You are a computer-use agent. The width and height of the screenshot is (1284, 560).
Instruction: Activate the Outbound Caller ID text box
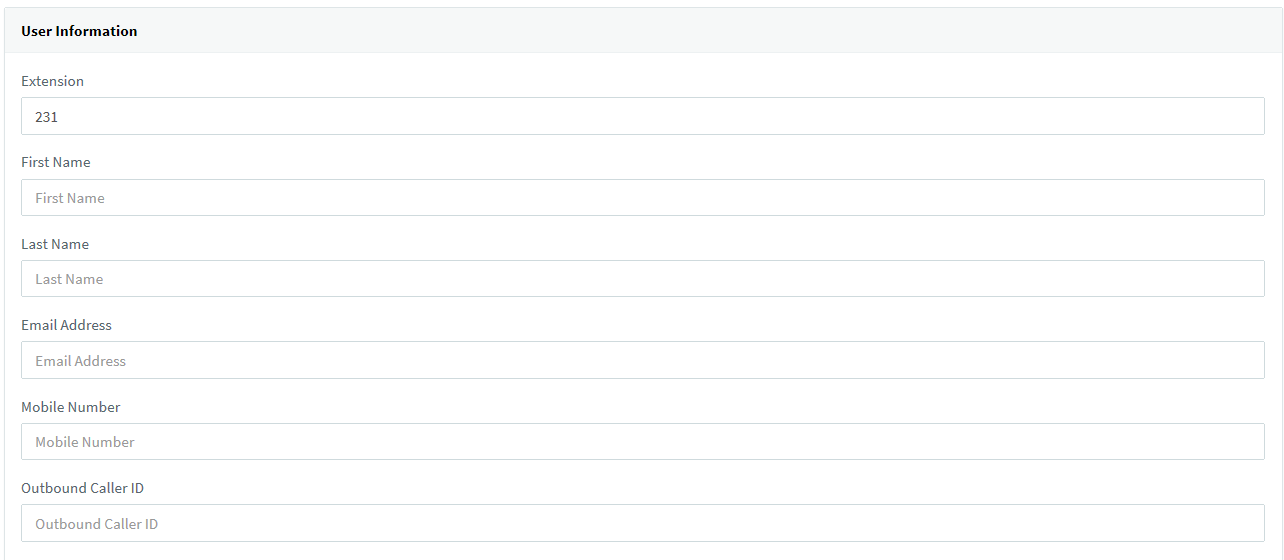pyautogui.click(x=642, y=523)
